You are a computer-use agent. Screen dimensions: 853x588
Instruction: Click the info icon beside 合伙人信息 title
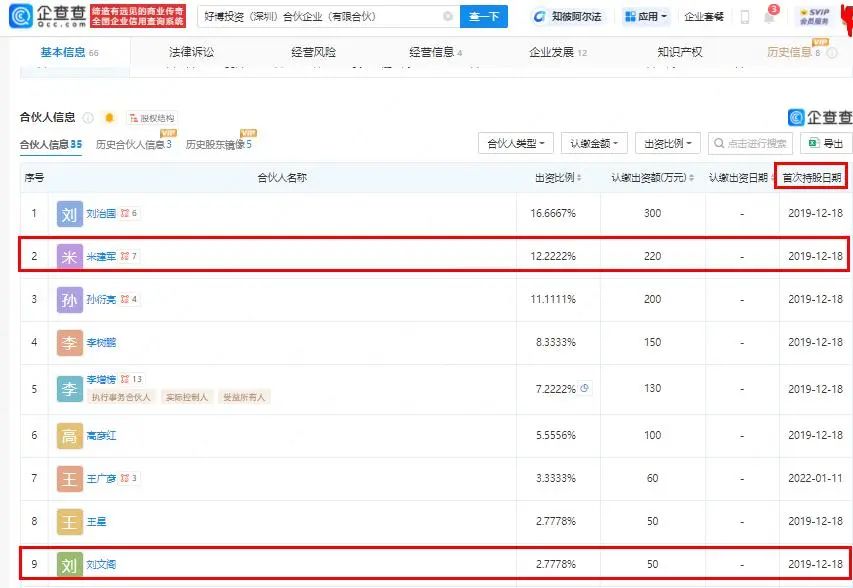88,117
